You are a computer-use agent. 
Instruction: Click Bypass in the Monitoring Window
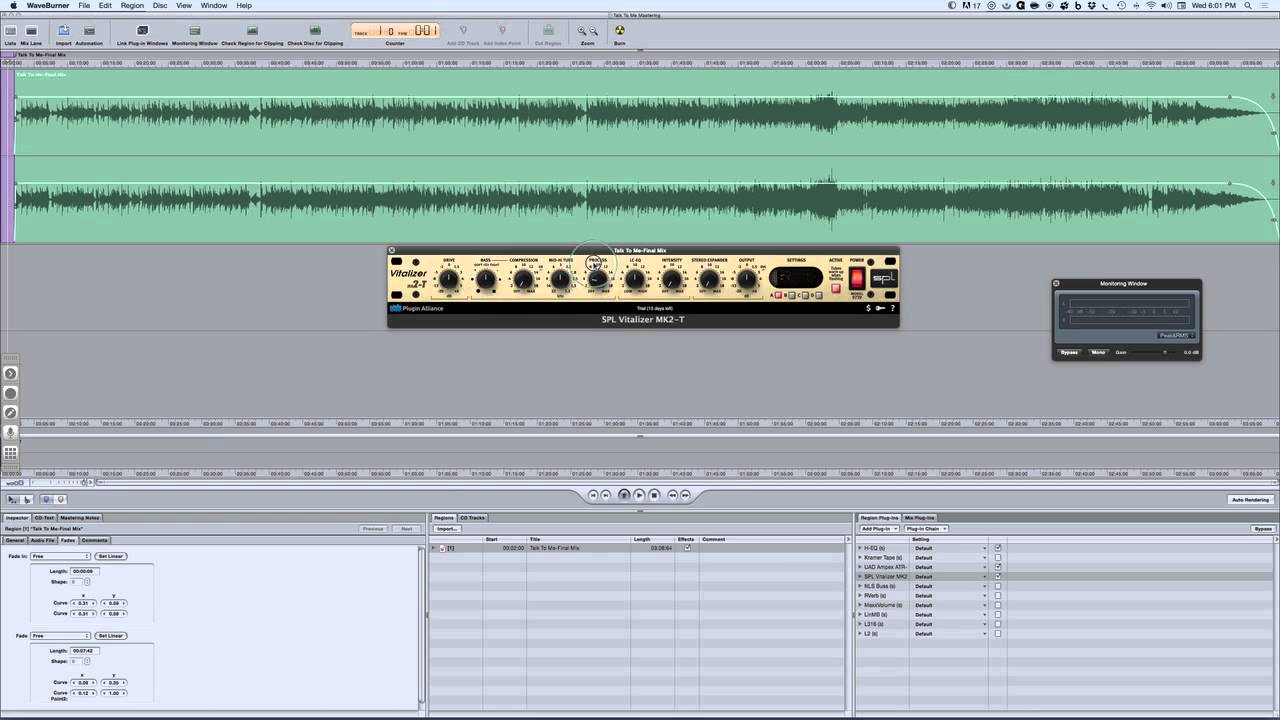pyautogui.click(x=1070, y=352)
